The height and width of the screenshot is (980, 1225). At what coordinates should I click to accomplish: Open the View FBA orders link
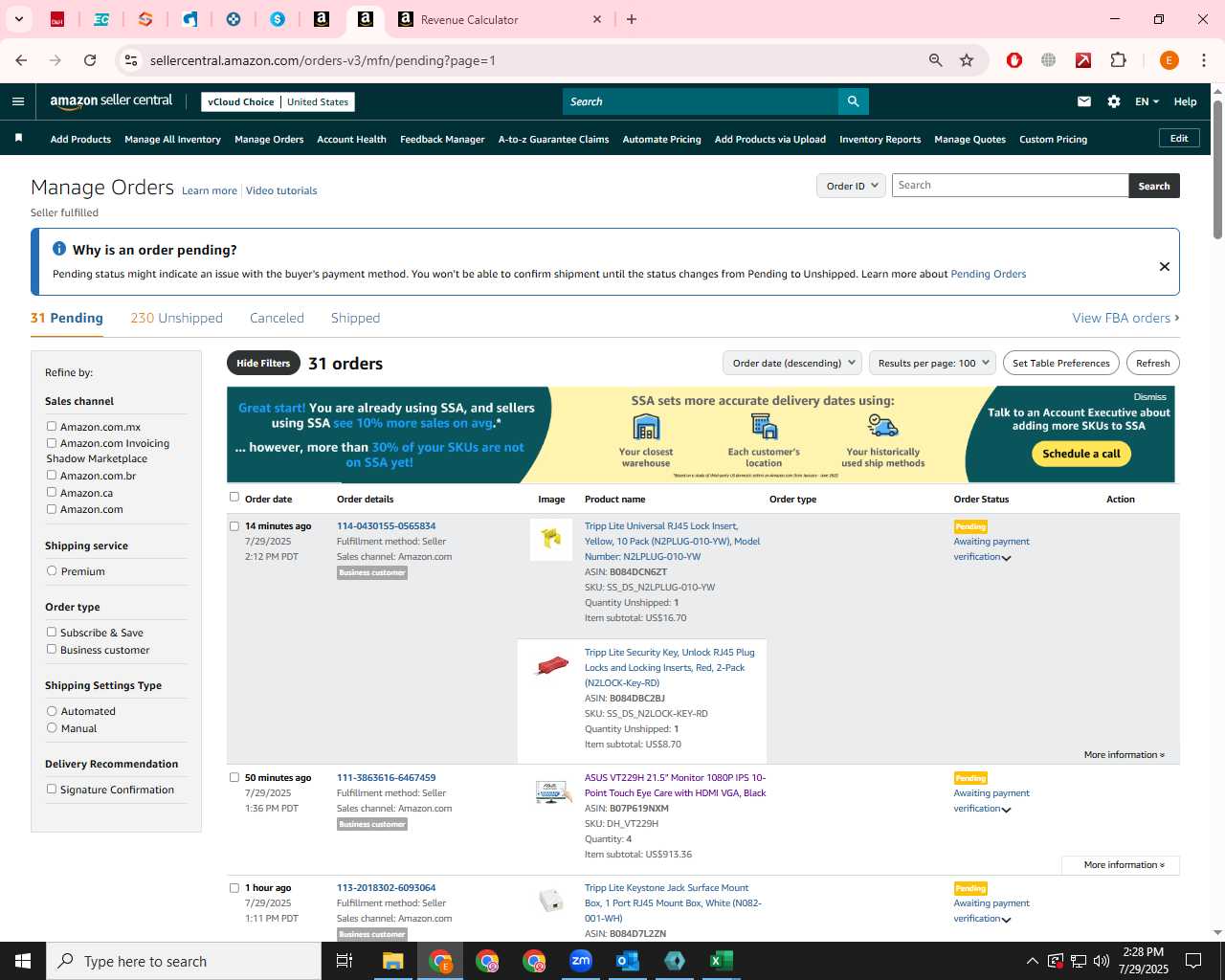point(1125,318)
